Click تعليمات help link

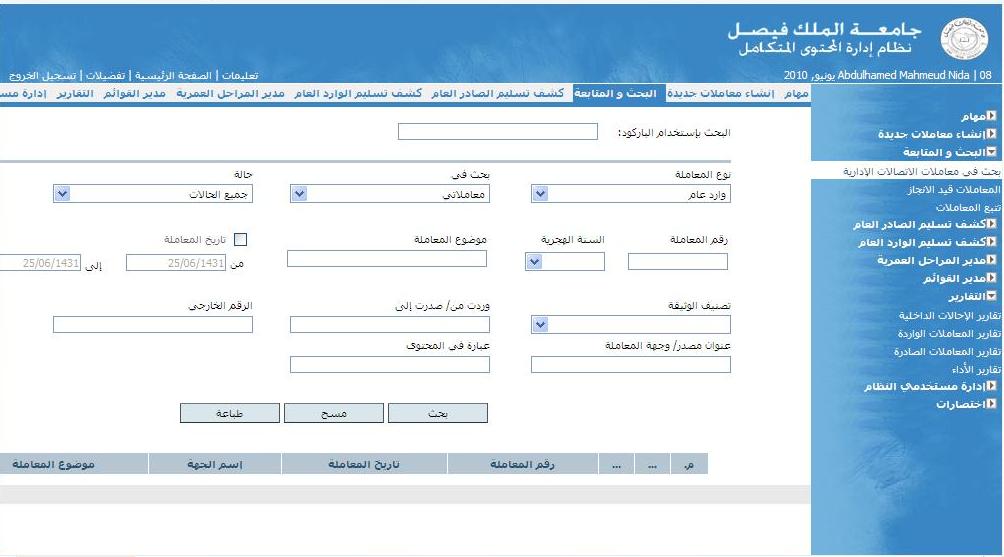point(240,76)
